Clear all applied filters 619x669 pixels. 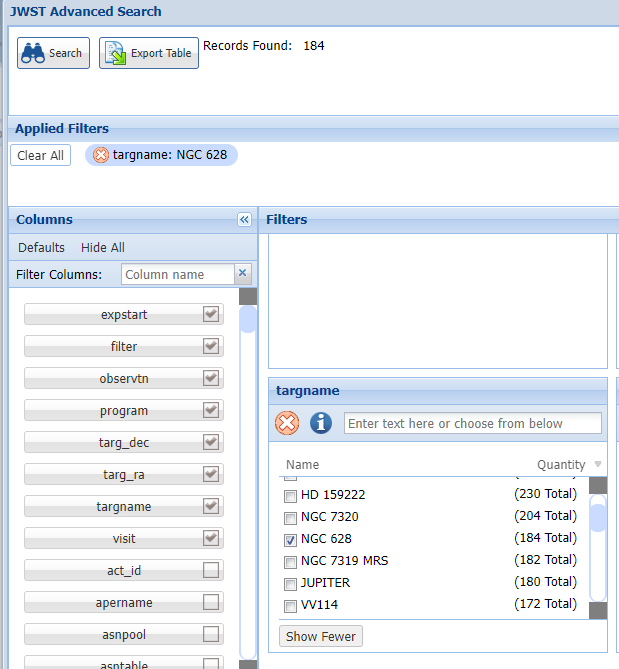[41, 155]
